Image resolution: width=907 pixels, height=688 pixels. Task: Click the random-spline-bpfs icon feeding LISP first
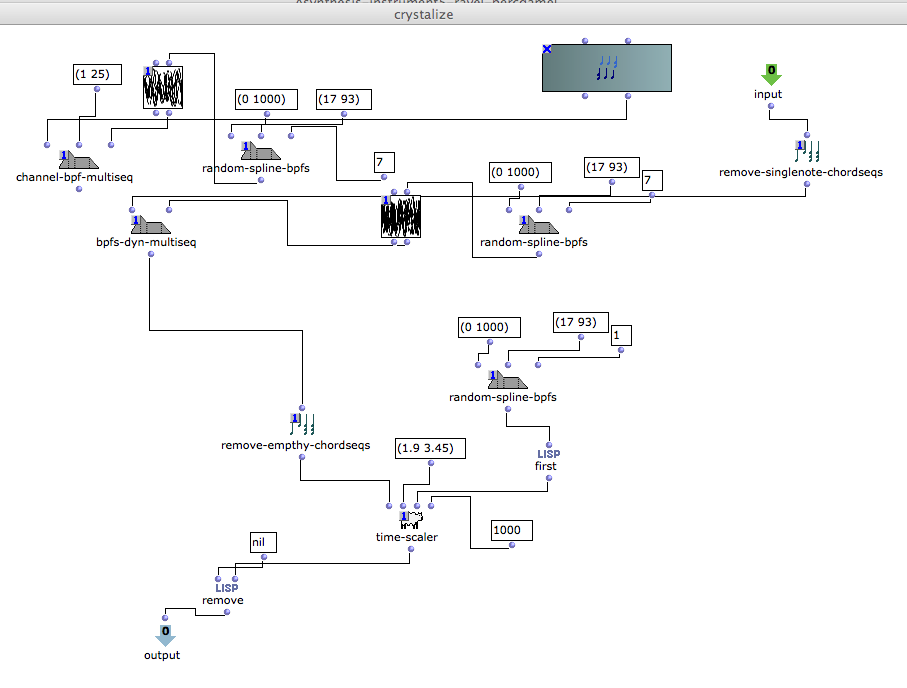pos(506,381)
